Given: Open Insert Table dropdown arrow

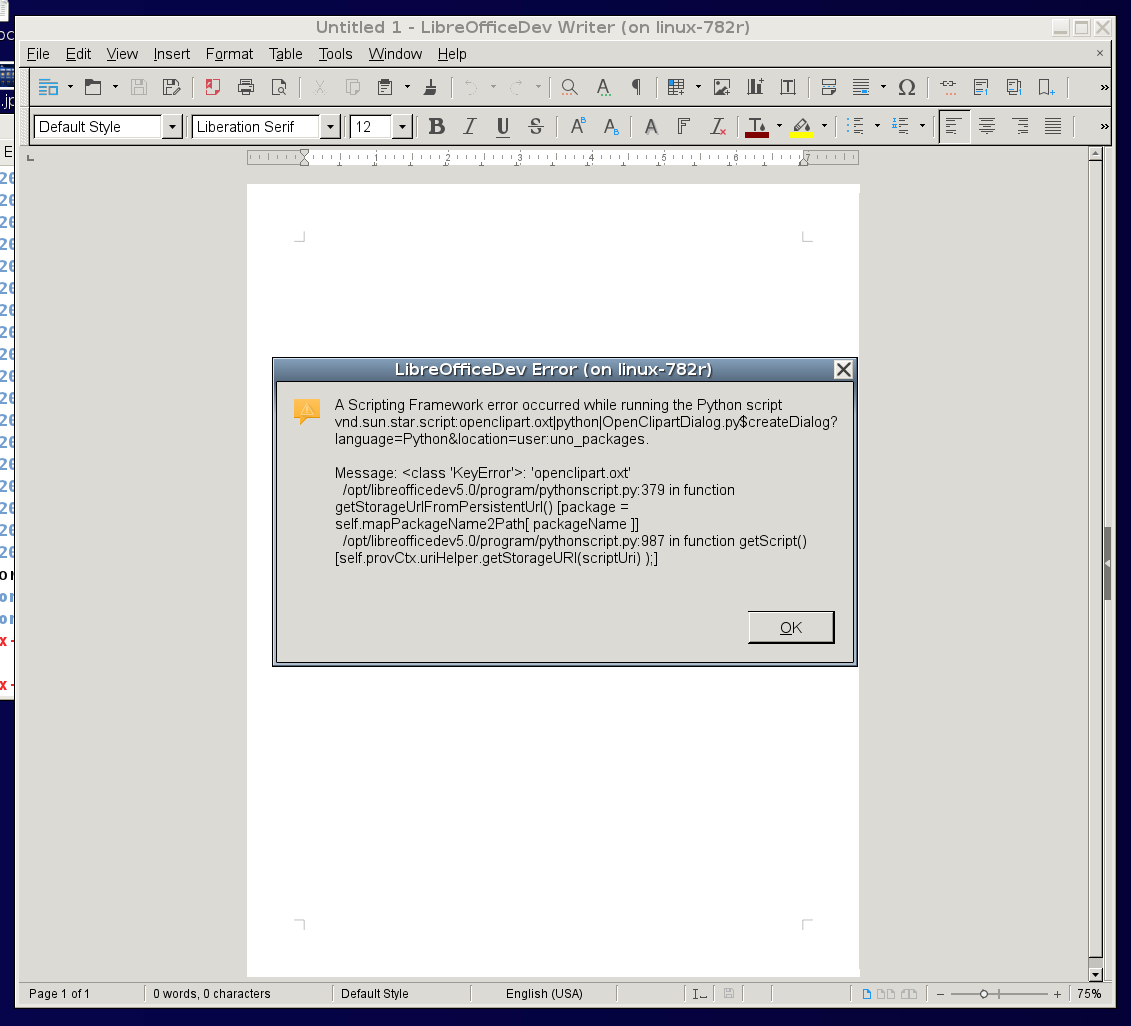Looking at the screenshot, I should [698, 87].
